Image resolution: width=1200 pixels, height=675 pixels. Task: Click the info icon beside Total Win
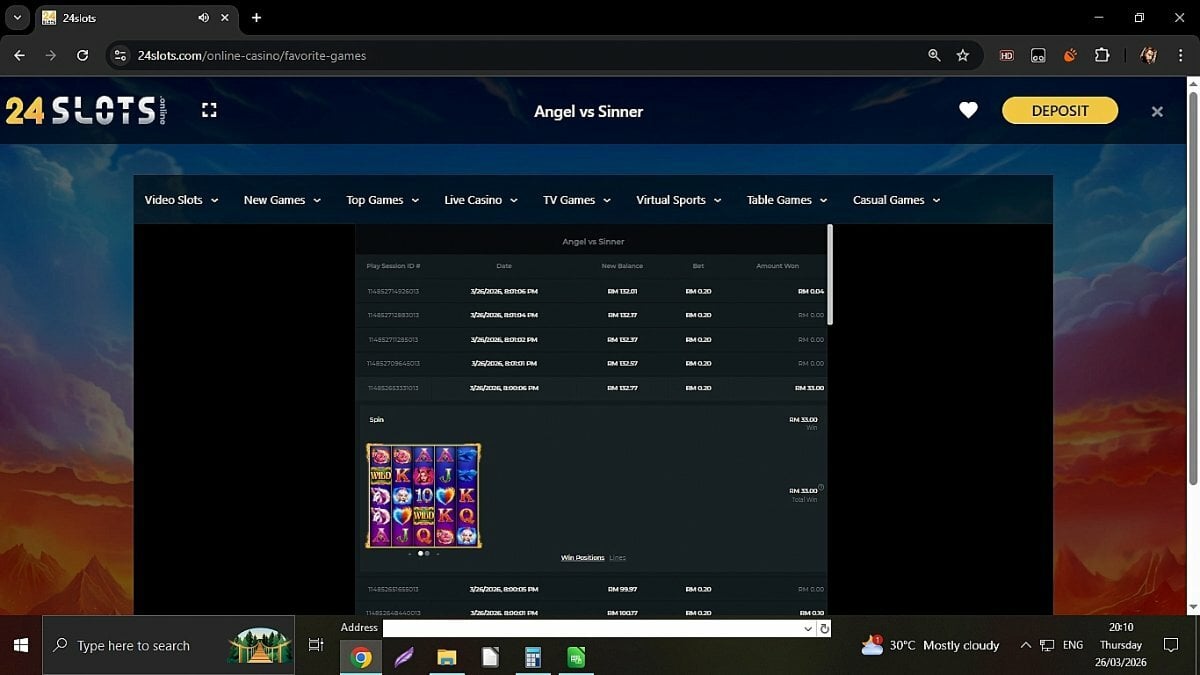coord(821,487)
